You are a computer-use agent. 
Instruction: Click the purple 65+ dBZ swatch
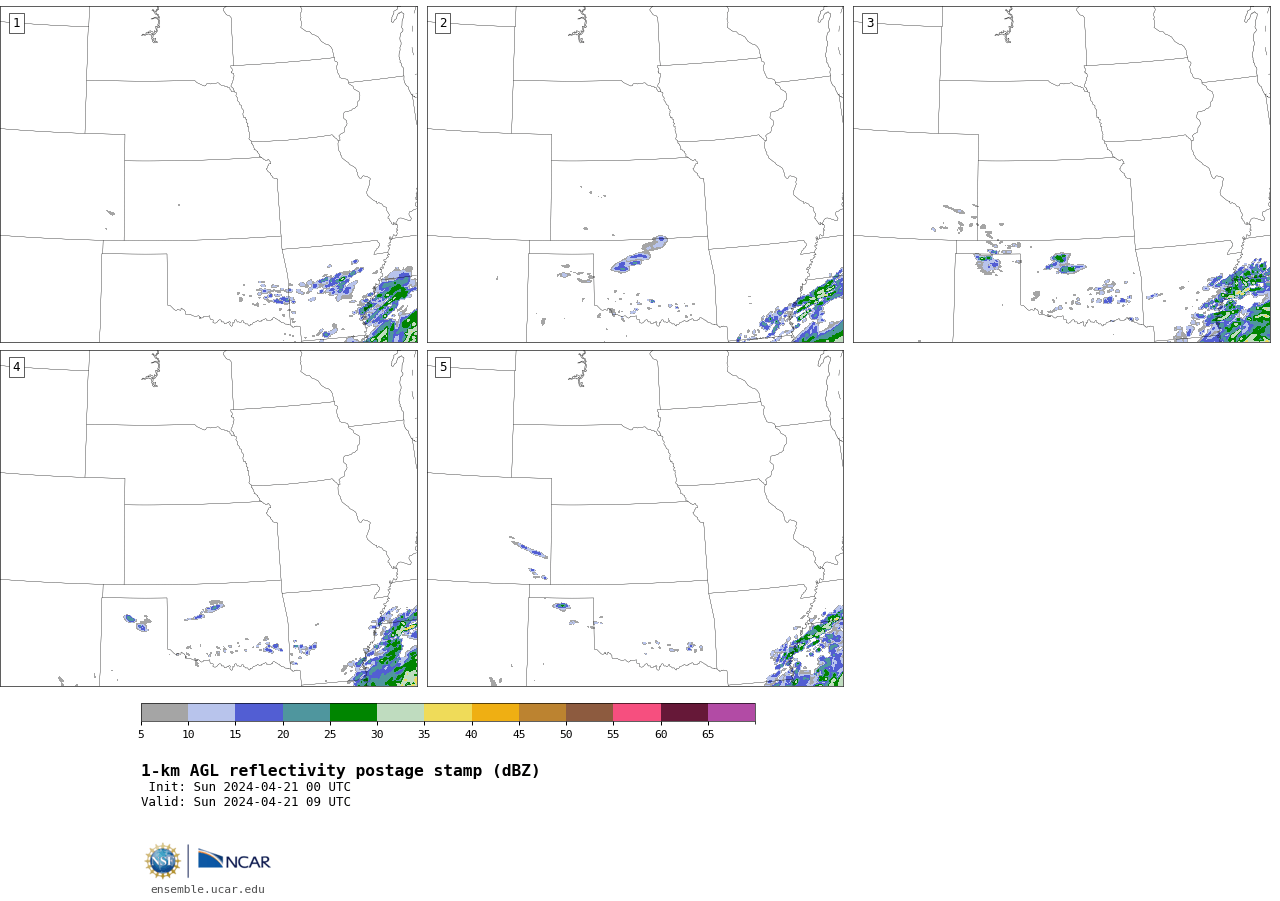[x=732, y=713]
